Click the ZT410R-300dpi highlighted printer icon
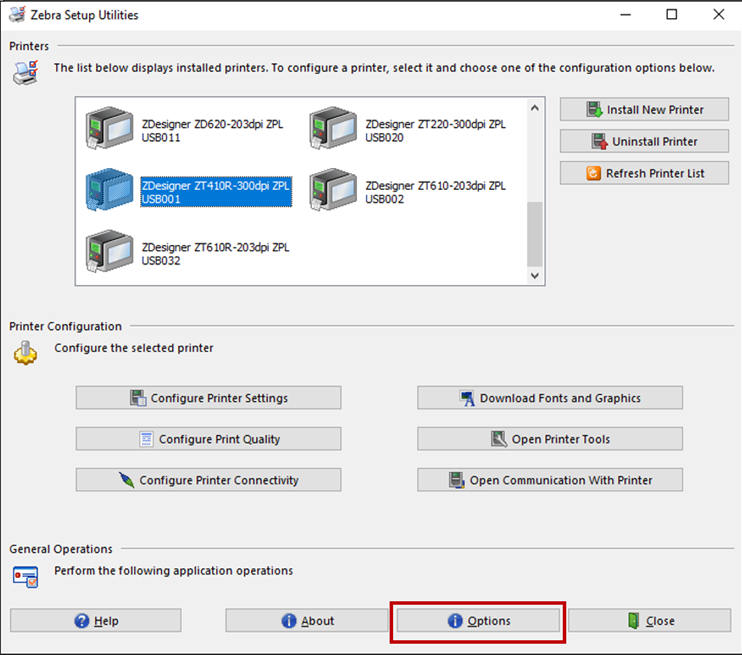 pyautogui.click(x=109, y=189)
